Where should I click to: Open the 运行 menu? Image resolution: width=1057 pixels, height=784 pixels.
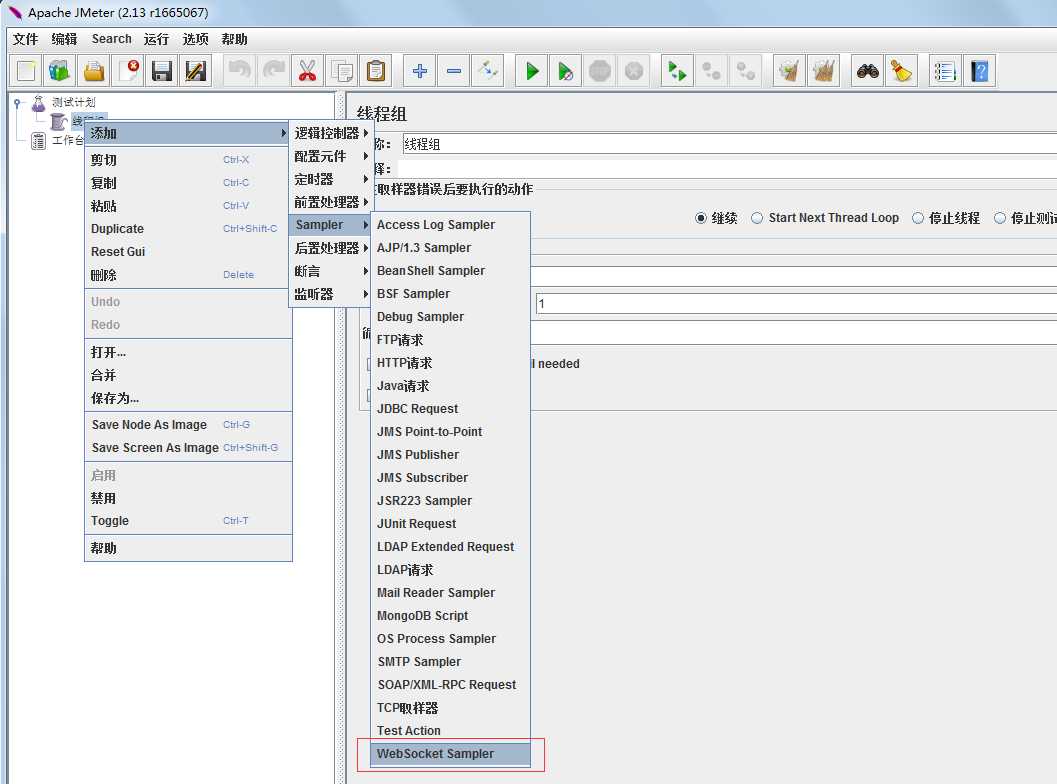(x=156, y=39)
